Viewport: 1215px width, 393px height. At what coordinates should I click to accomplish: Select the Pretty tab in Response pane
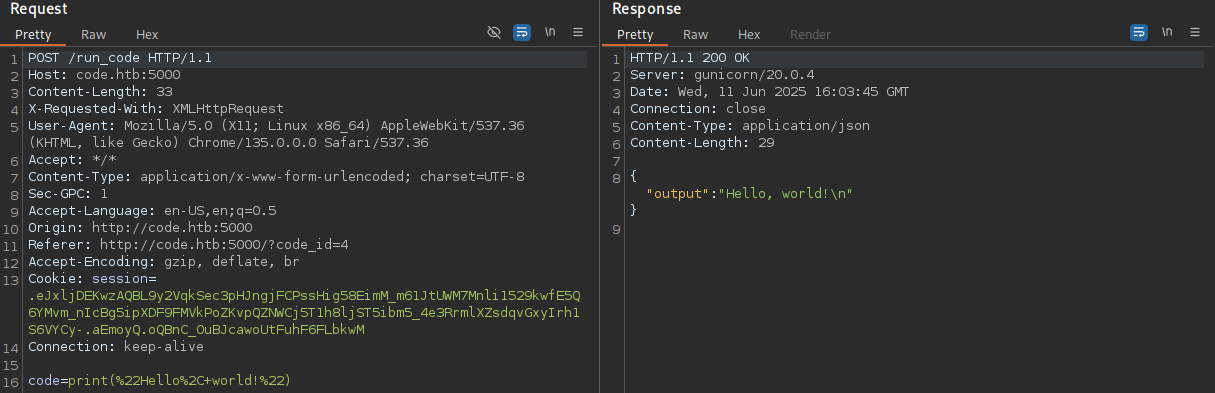635,34
